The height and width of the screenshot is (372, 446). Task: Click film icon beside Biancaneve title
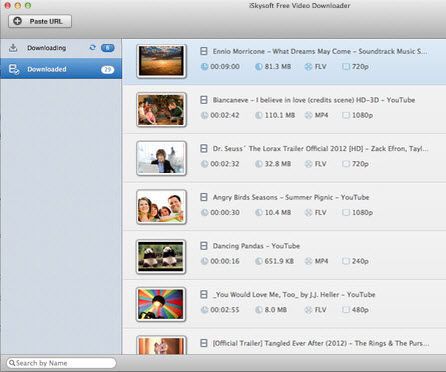tap(204, 100)
